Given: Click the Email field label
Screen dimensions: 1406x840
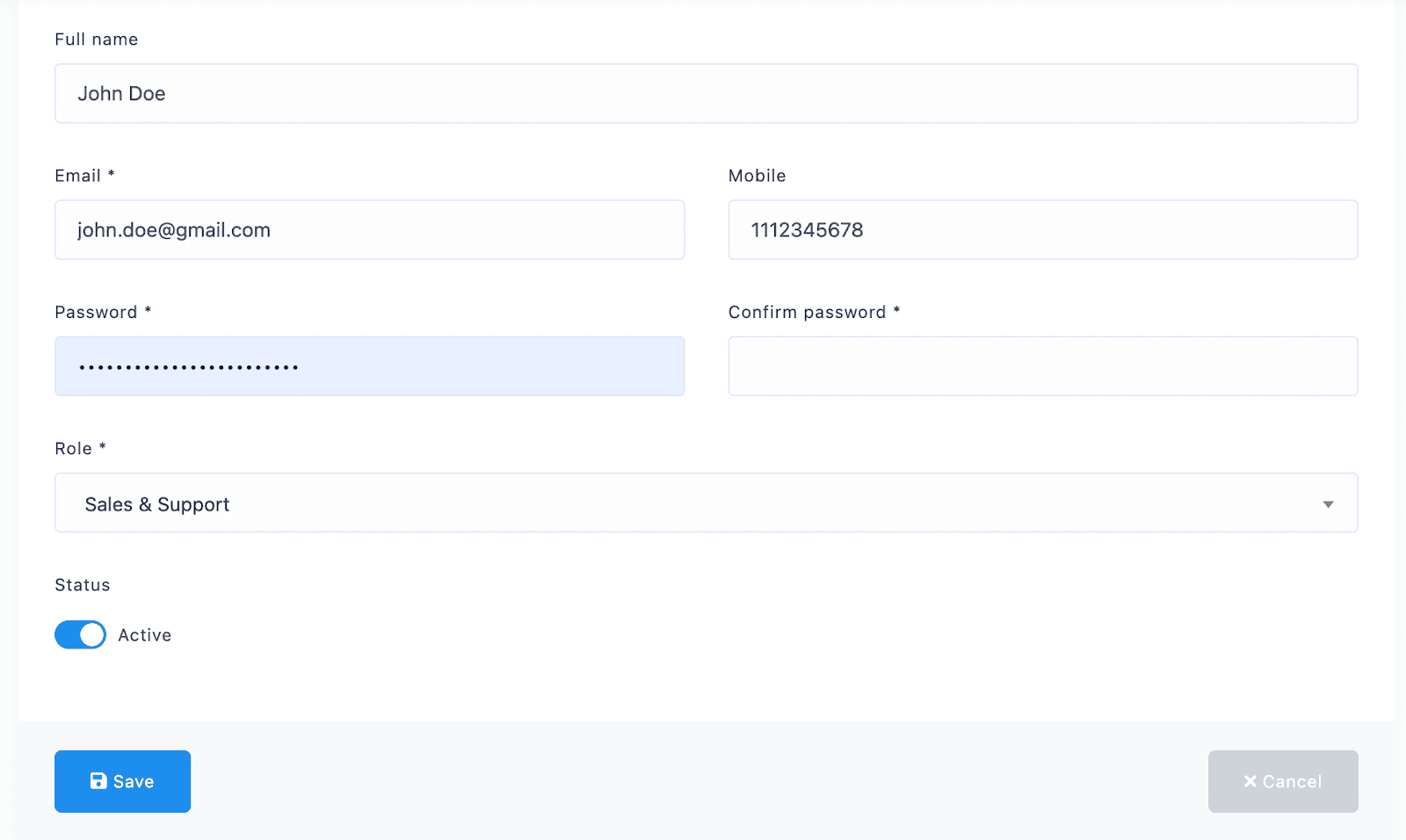Looking at the screenshot, I should (x=78, y=176).
